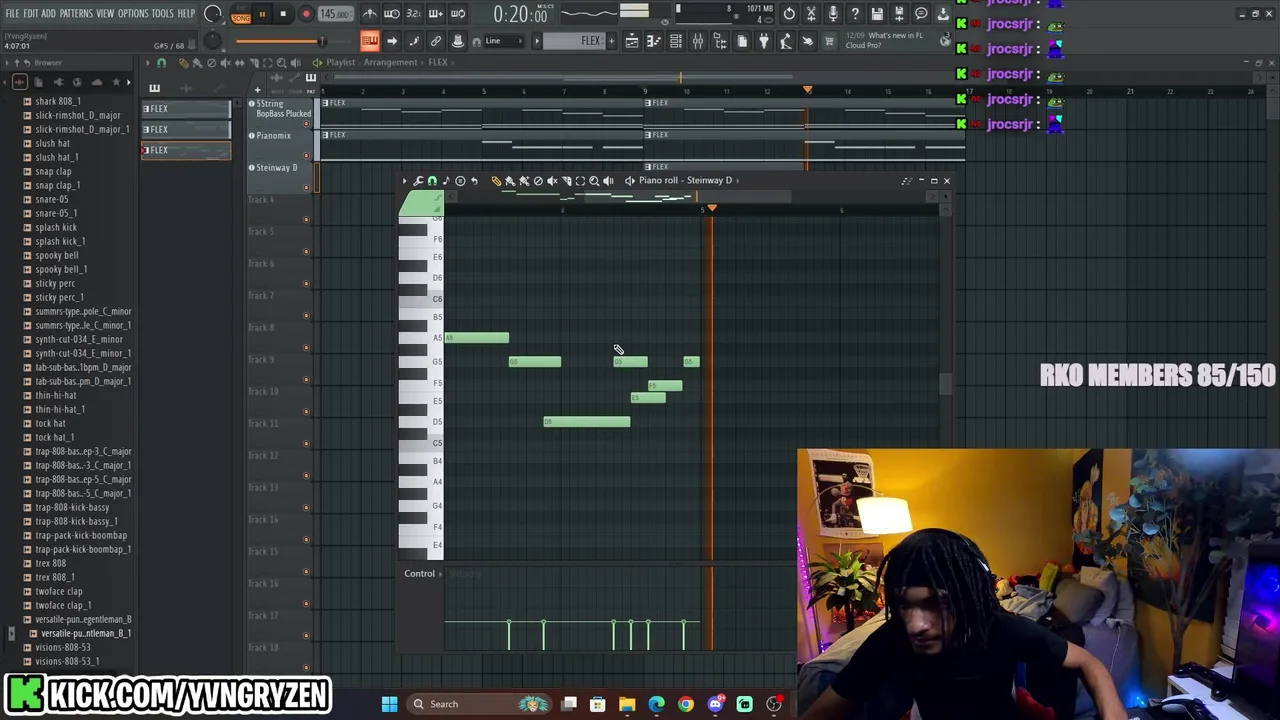The image size is (1280, 720).
Task: Open the piano roll Control dropdown
Action: click(x=424, y=573)
